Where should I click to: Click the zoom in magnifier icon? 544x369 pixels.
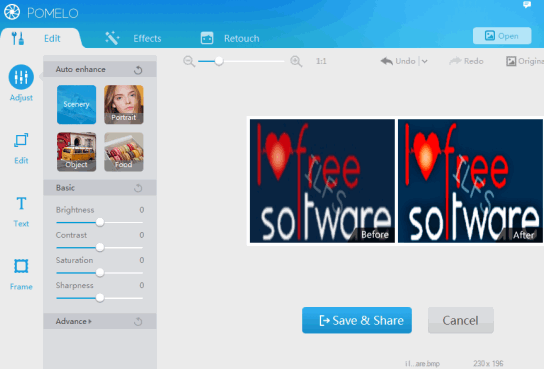pyautogui.click(x=296, y=61)
